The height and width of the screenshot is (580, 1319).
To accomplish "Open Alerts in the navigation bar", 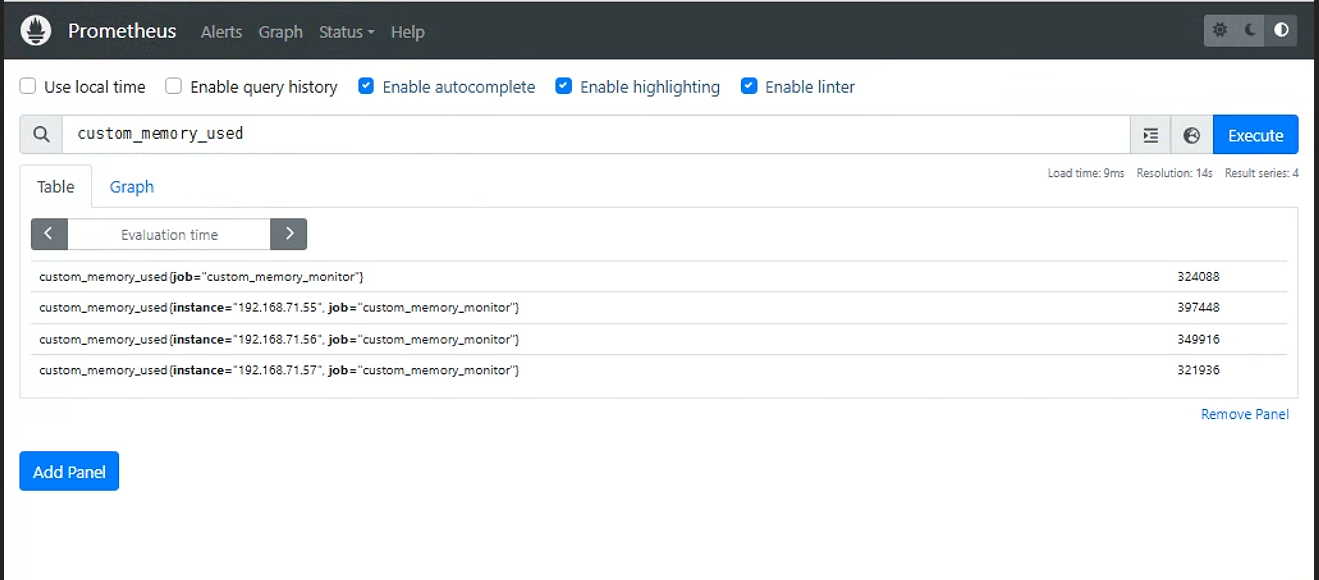I will tap(221, 32).
